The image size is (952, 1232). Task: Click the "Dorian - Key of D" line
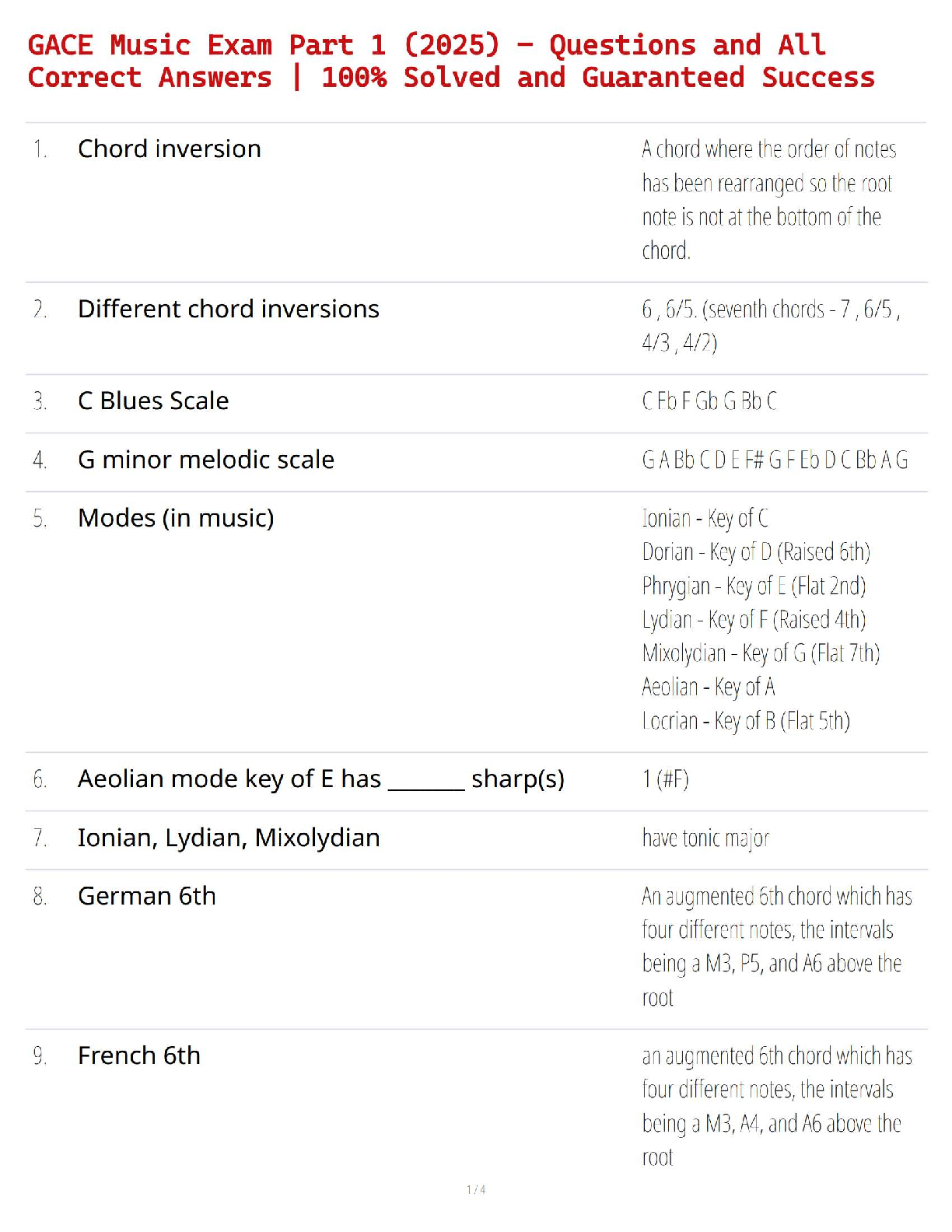[756, 552]
